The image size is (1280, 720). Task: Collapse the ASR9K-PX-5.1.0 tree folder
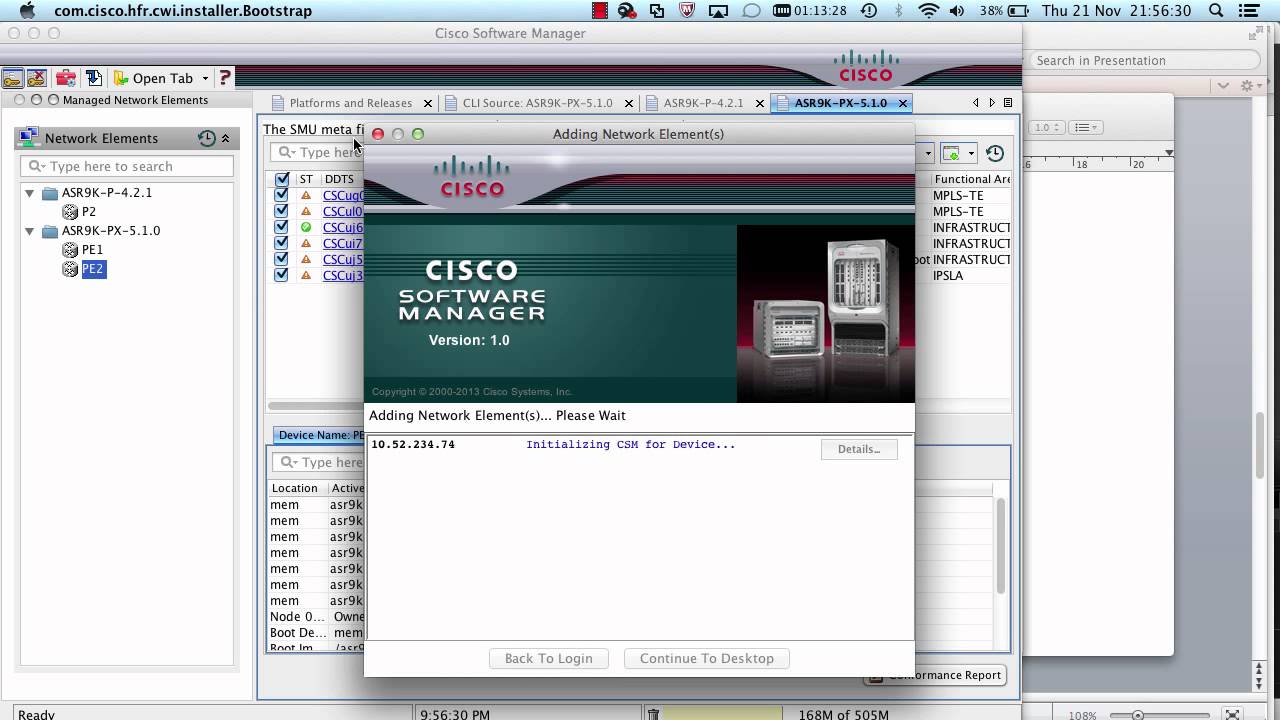coord(29,231)
